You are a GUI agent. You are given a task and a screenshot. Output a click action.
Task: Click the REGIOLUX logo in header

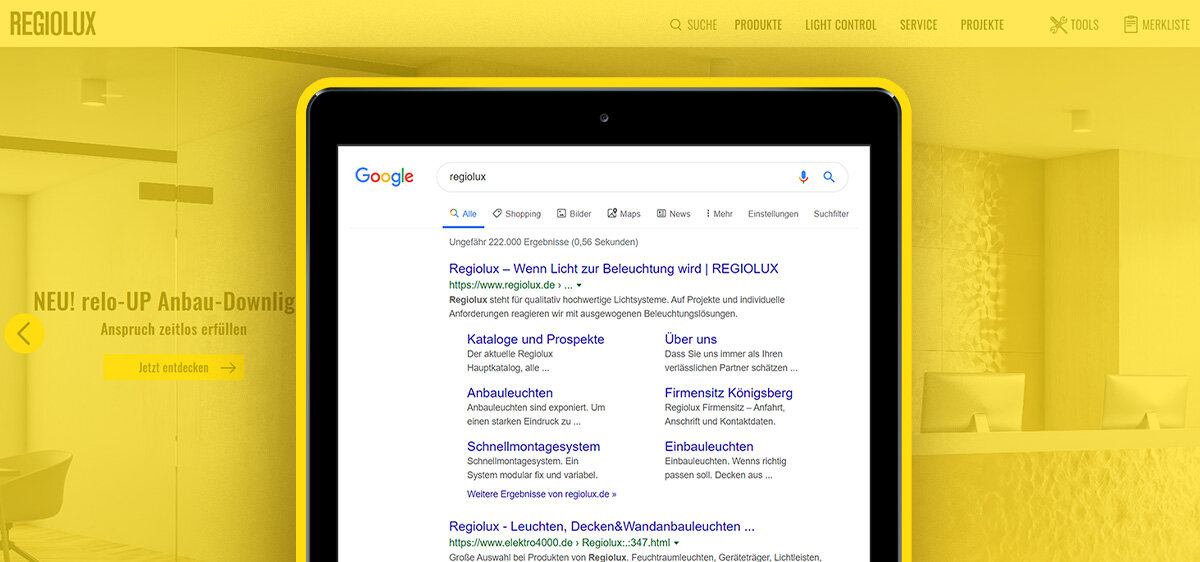53,24
